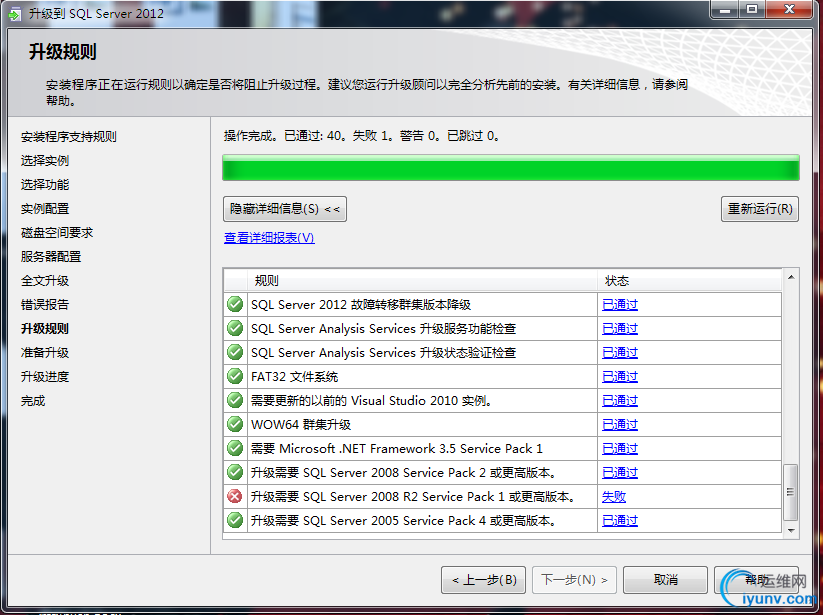Select 全文升级 step in sidebar
Viewport: 823px width, 615px height.
[x=45, y=281]
